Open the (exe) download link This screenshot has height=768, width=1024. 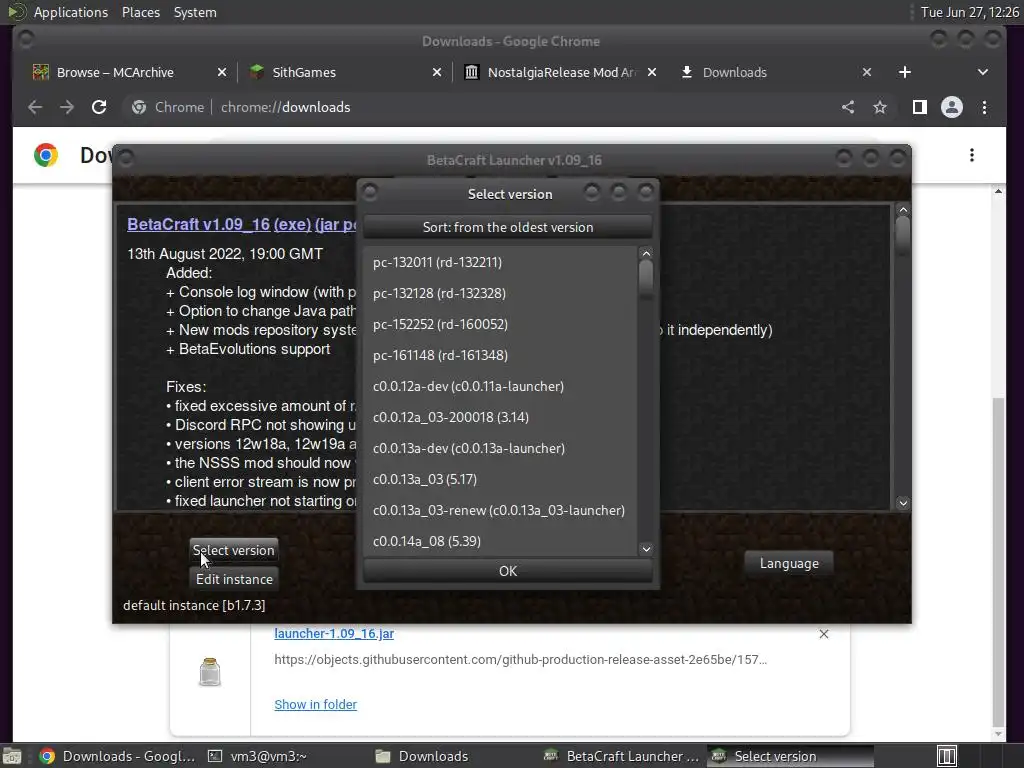click(x=292, y=224)
